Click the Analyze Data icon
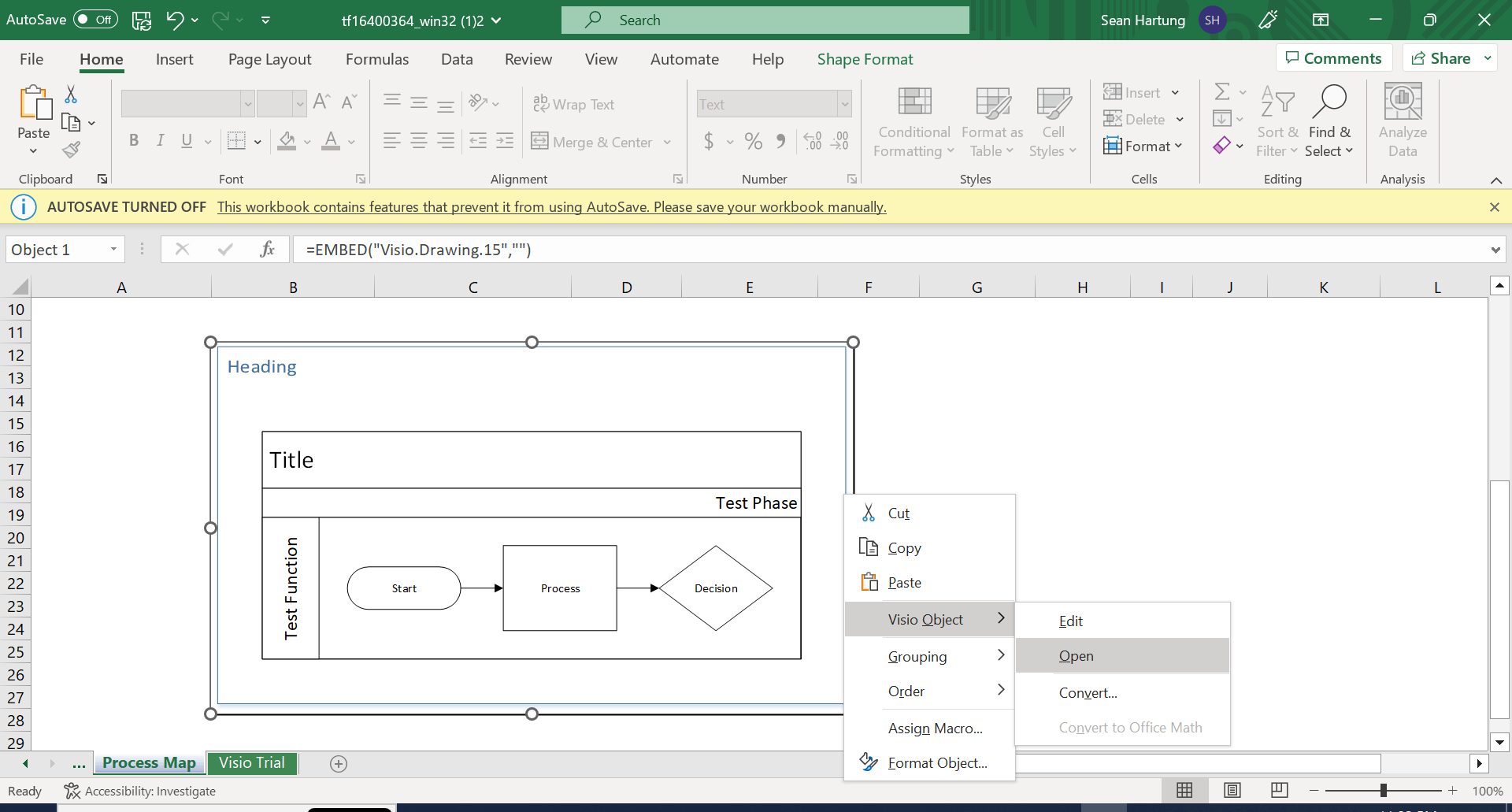Screen dimensions: 1512x812 (x=1403, y=102)
